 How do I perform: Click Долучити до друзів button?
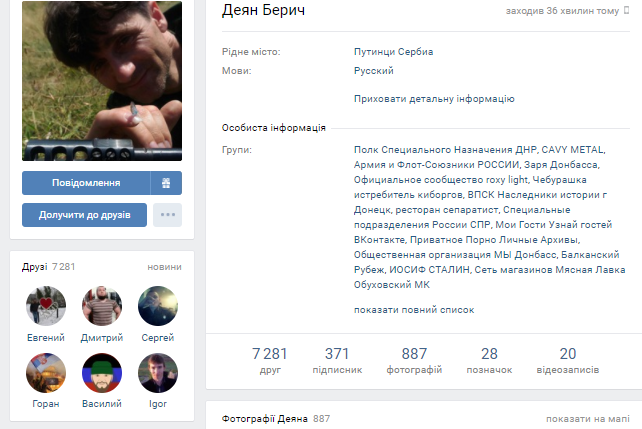[x=84, y=215]
